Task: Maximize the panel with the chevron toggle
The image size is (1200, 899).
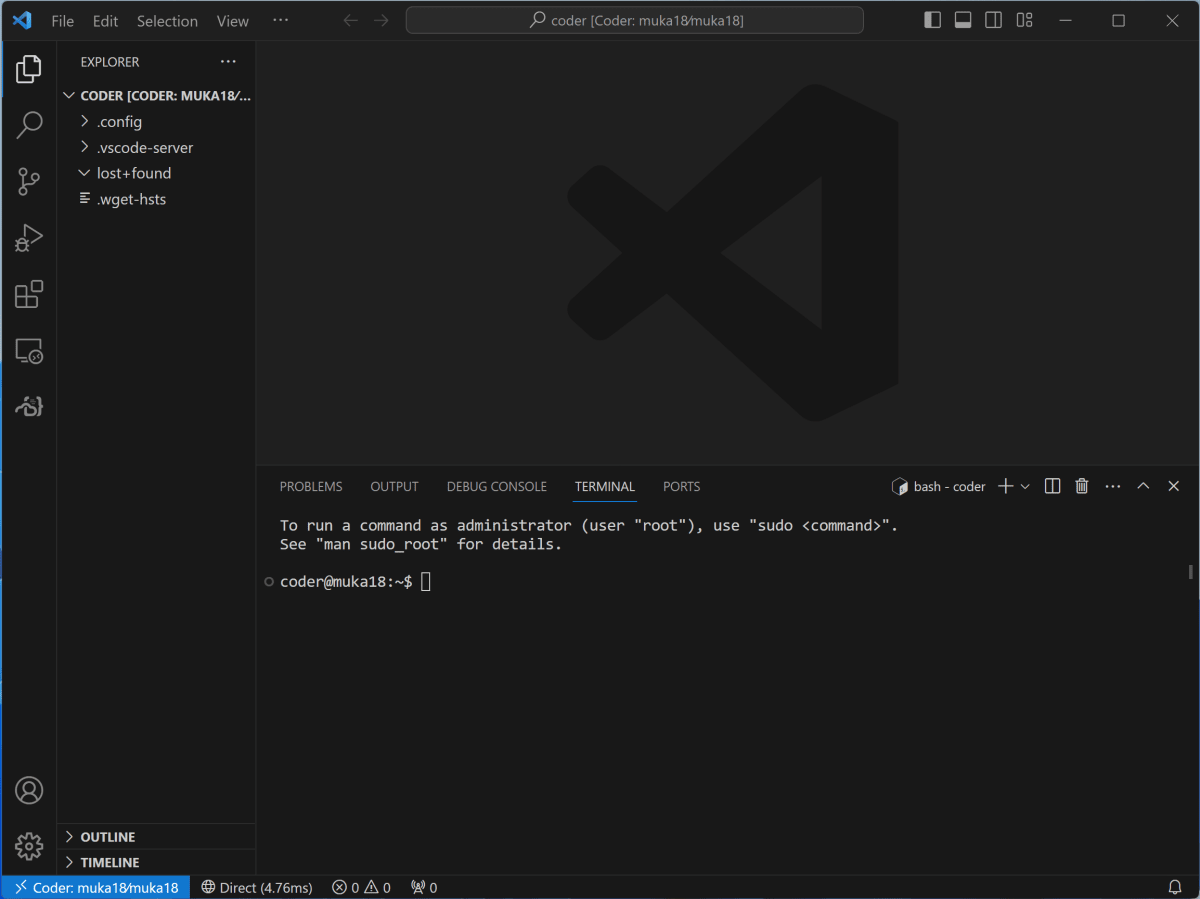Action: 1143,486
